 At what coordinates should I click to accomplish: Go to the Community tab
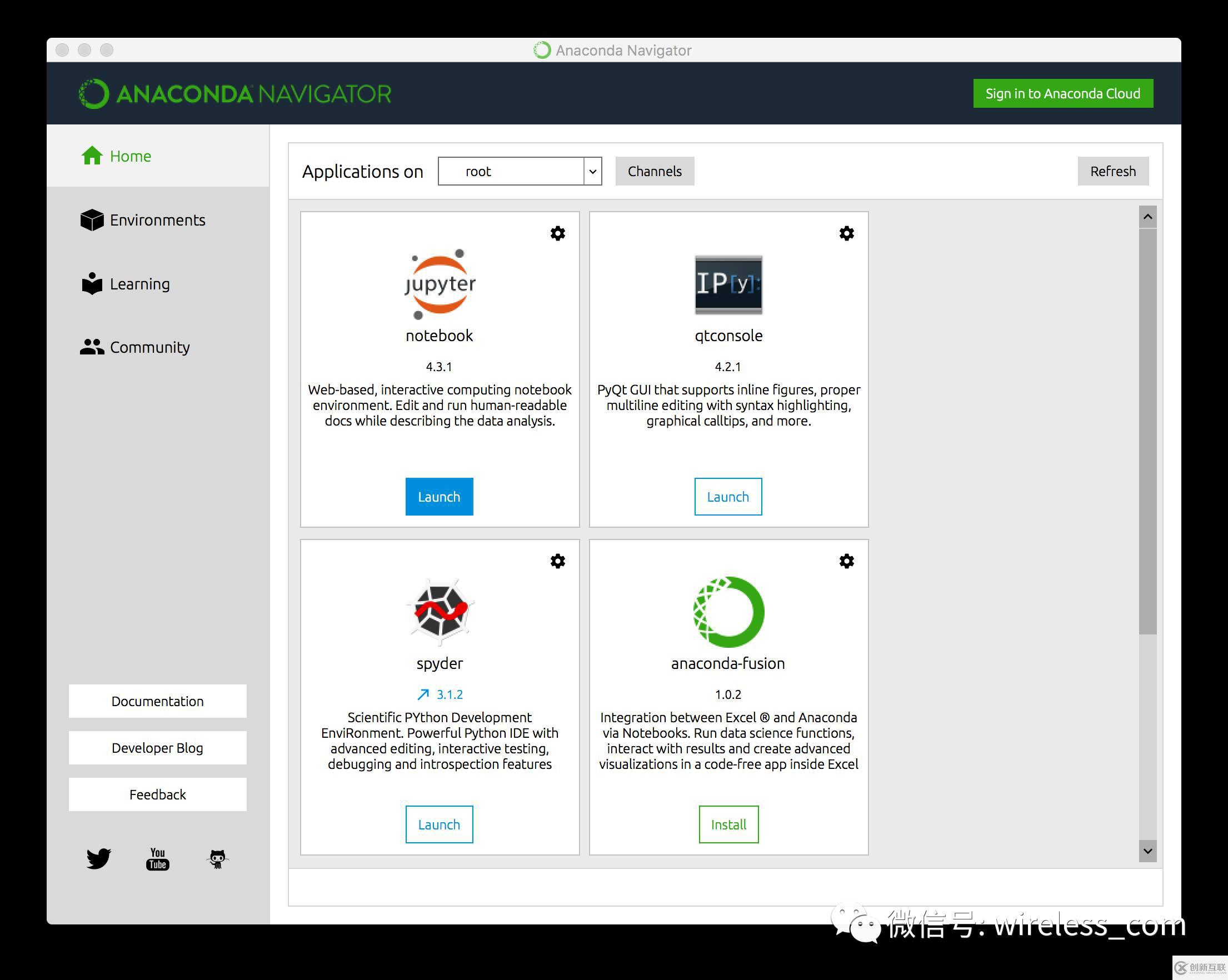coord(158,347)
